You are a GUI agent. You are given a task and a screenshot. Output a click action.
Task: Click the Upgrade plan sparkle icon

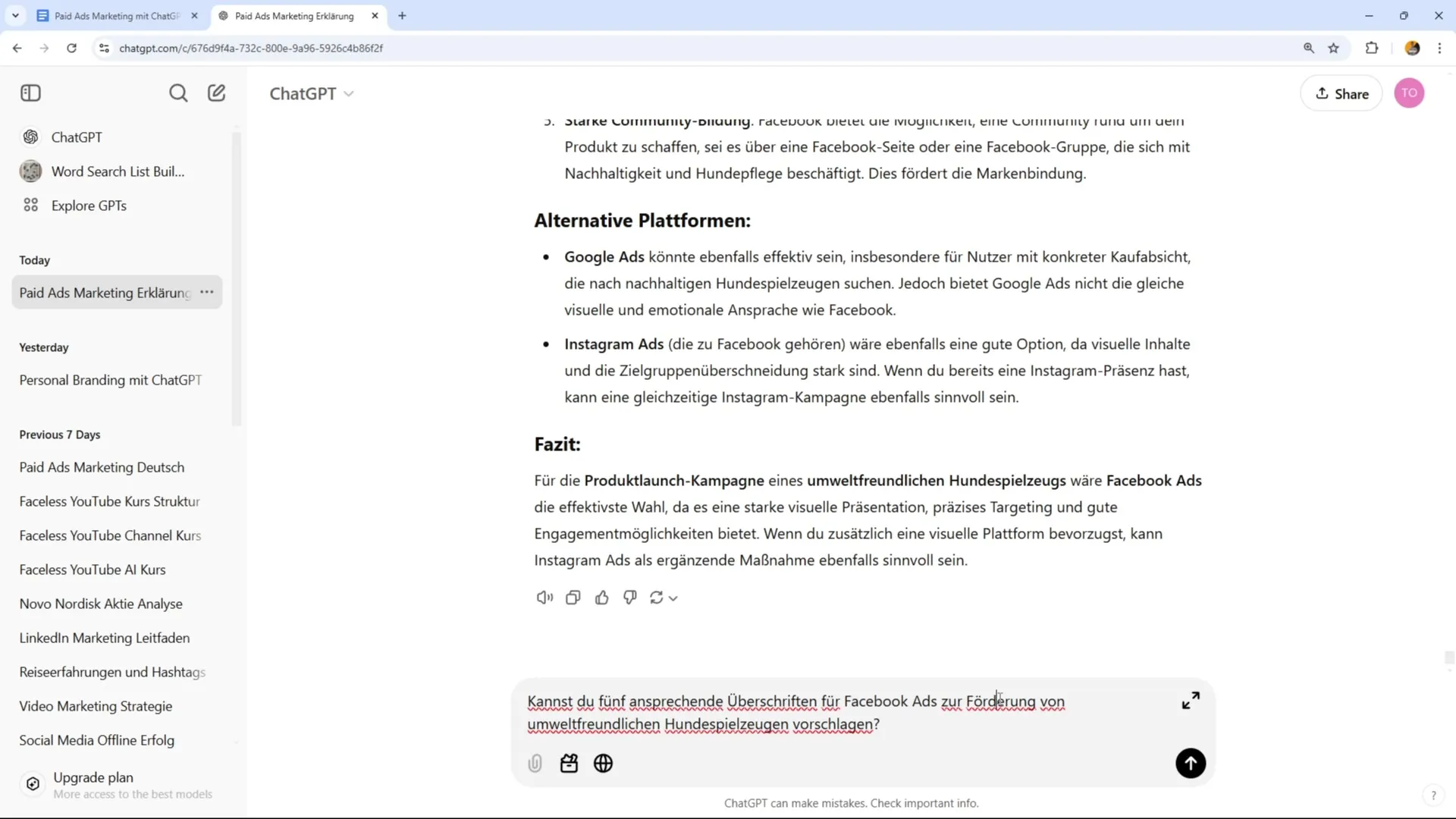(x=33, y=784)
